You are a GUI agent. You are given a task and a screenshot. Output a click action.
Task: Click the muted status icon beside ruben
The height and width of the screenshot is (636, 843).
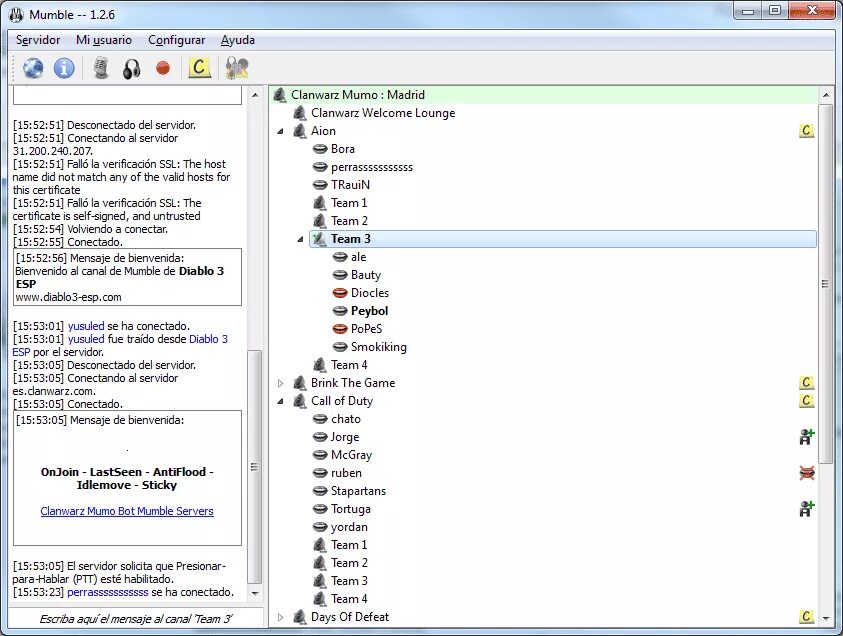point(807,473)
